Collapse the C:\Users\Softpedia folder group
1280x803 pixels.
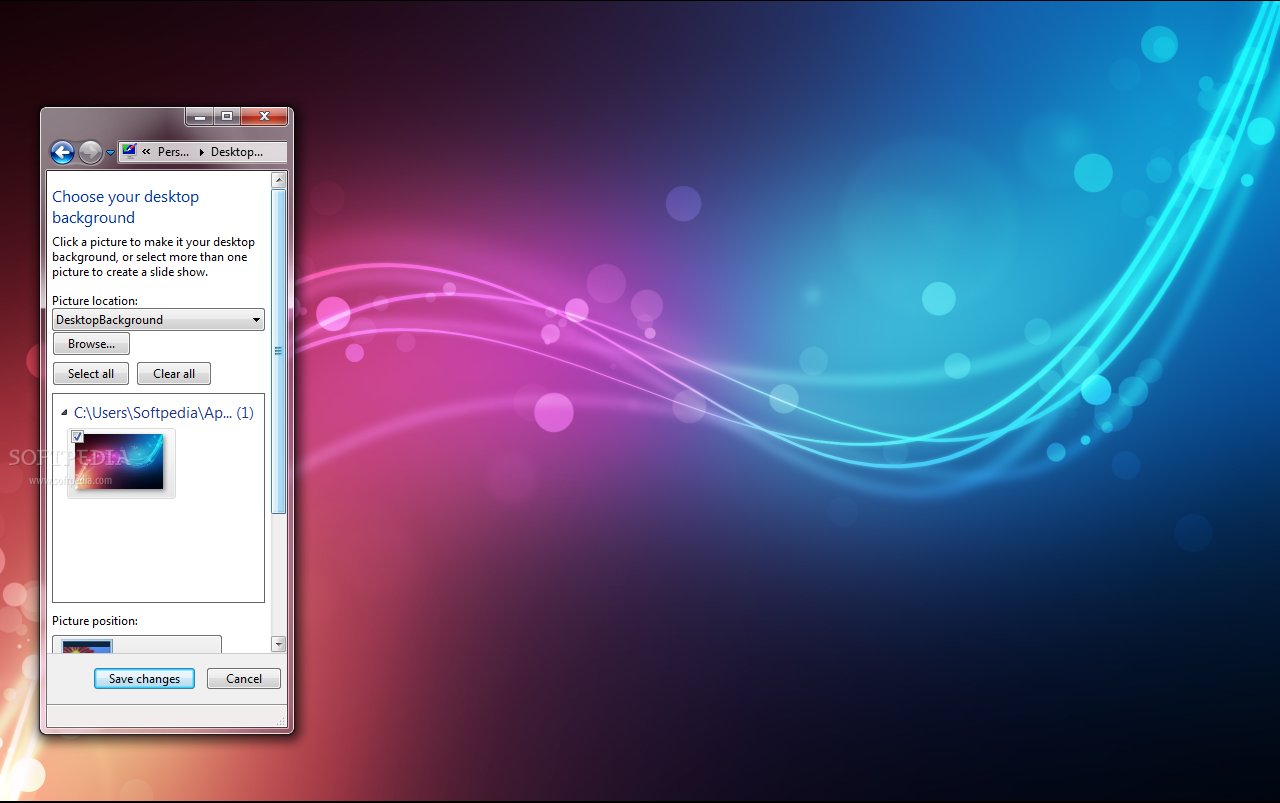[x=64, y=412]
